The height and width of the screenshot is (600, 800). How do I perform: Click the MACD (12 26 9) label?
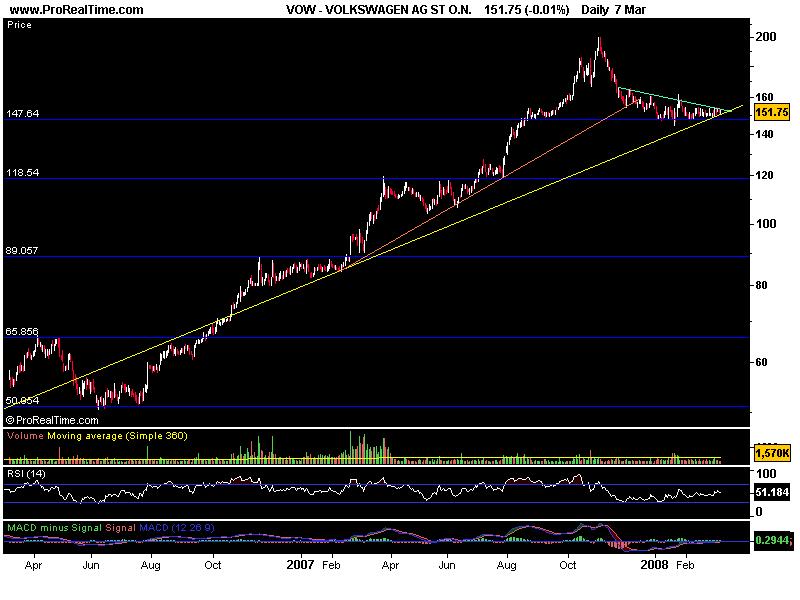[177, 528]
